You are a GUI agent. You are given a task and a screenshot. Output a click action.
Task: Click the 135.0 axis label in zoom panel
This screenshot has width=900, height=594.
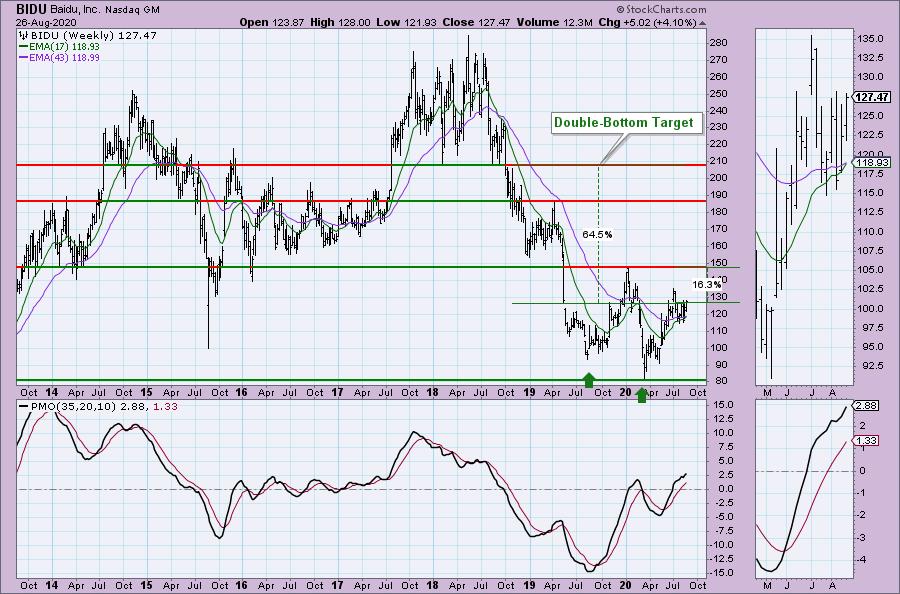[x=870, y=38]
